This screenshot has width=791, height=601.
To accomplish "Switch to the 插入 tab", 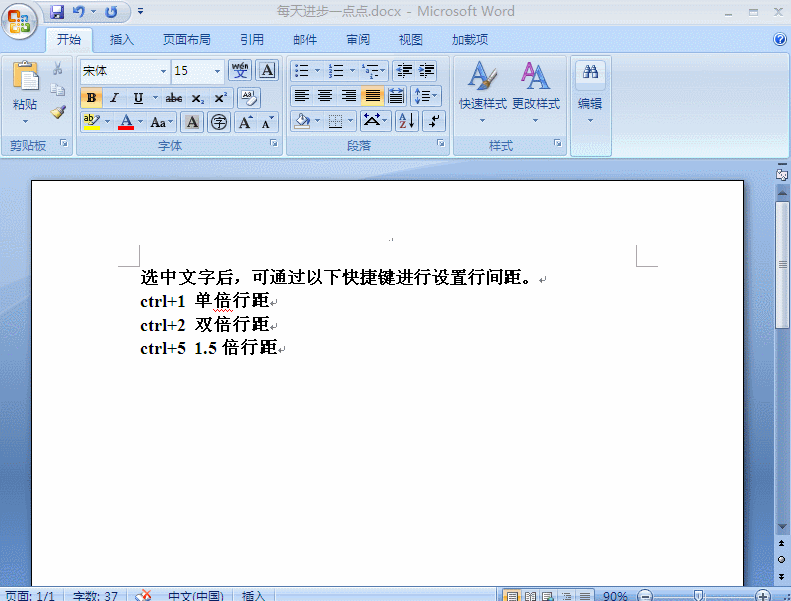I will click(122, 39).
